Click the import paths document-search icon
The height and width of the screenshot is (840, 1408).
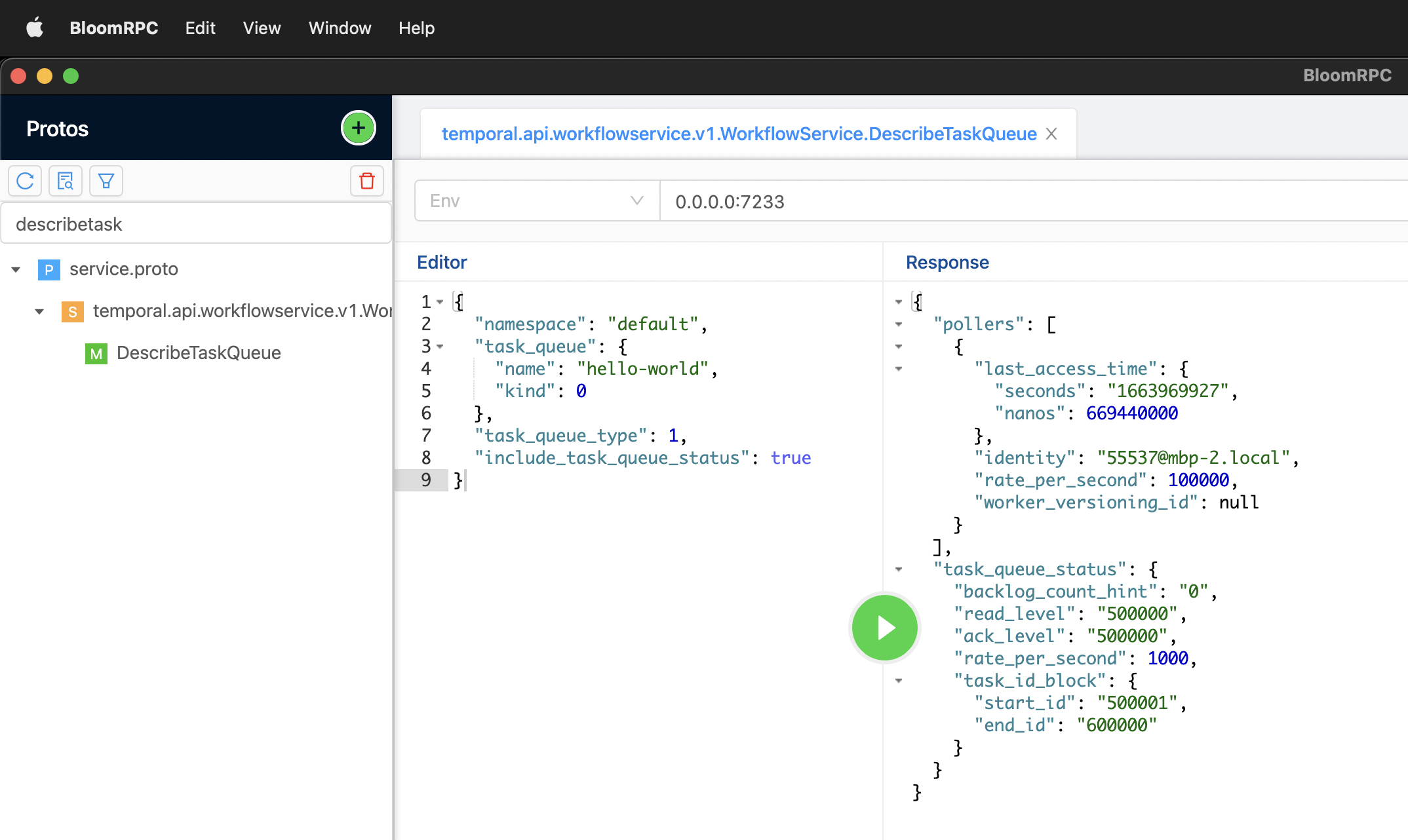click(66, 181)
